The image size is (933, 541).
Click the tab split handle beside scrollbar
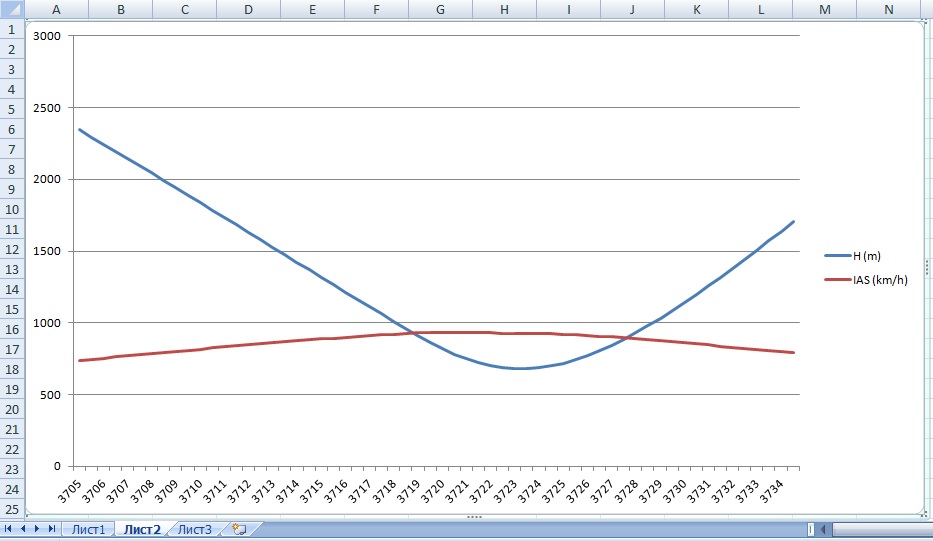point(810,529)
